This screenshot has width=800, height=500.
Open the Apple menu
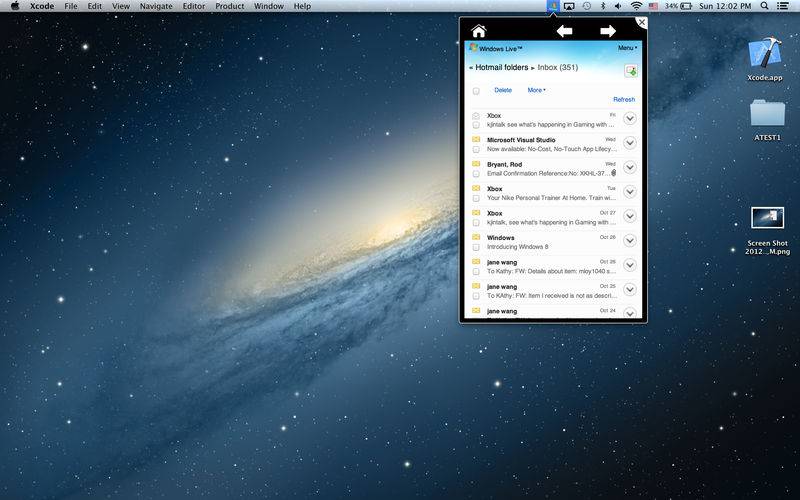pyautogui.click(x=15, y=6)
